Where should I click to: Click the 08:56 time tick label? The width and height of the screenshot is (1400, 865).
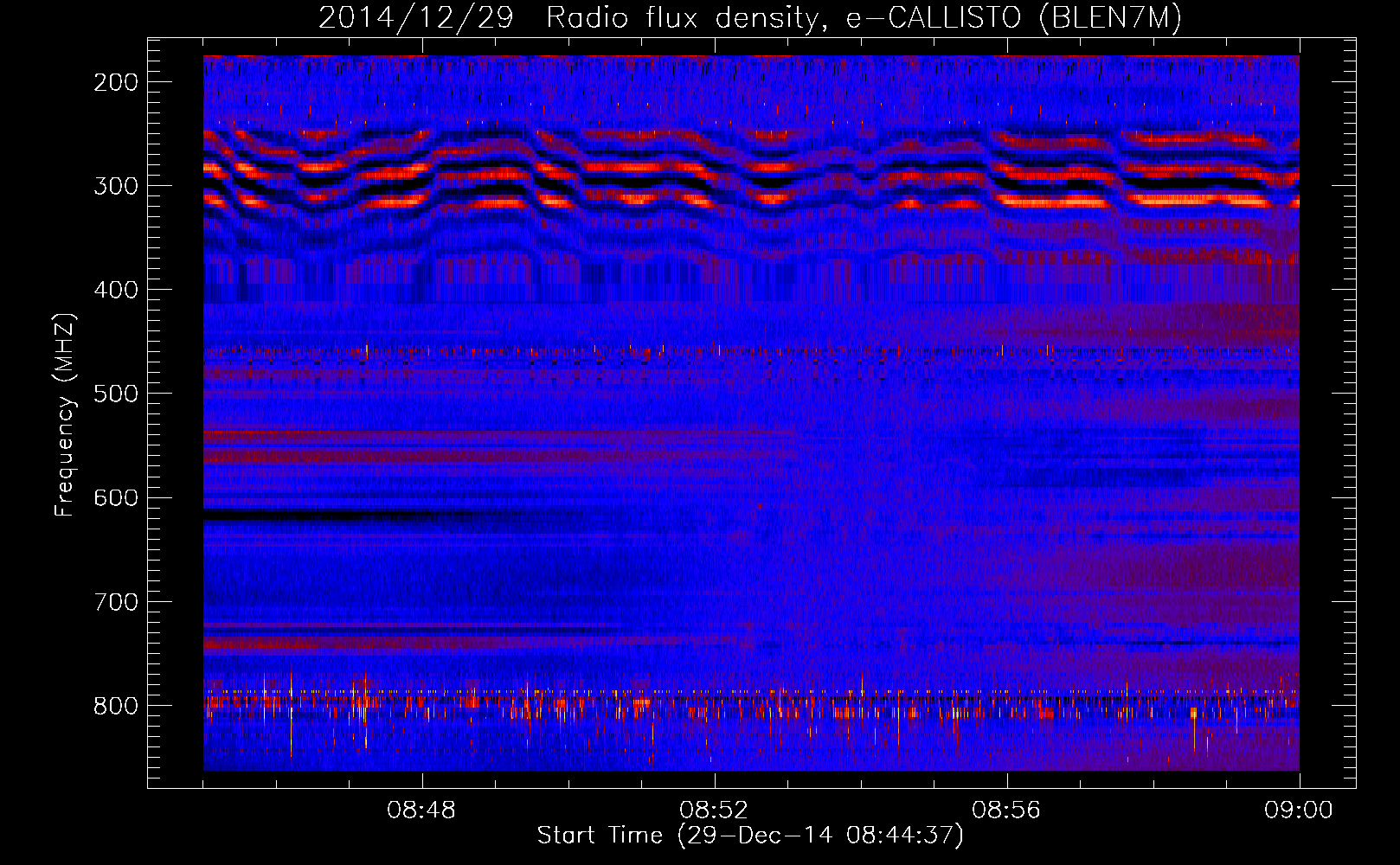click(1006, 811)
